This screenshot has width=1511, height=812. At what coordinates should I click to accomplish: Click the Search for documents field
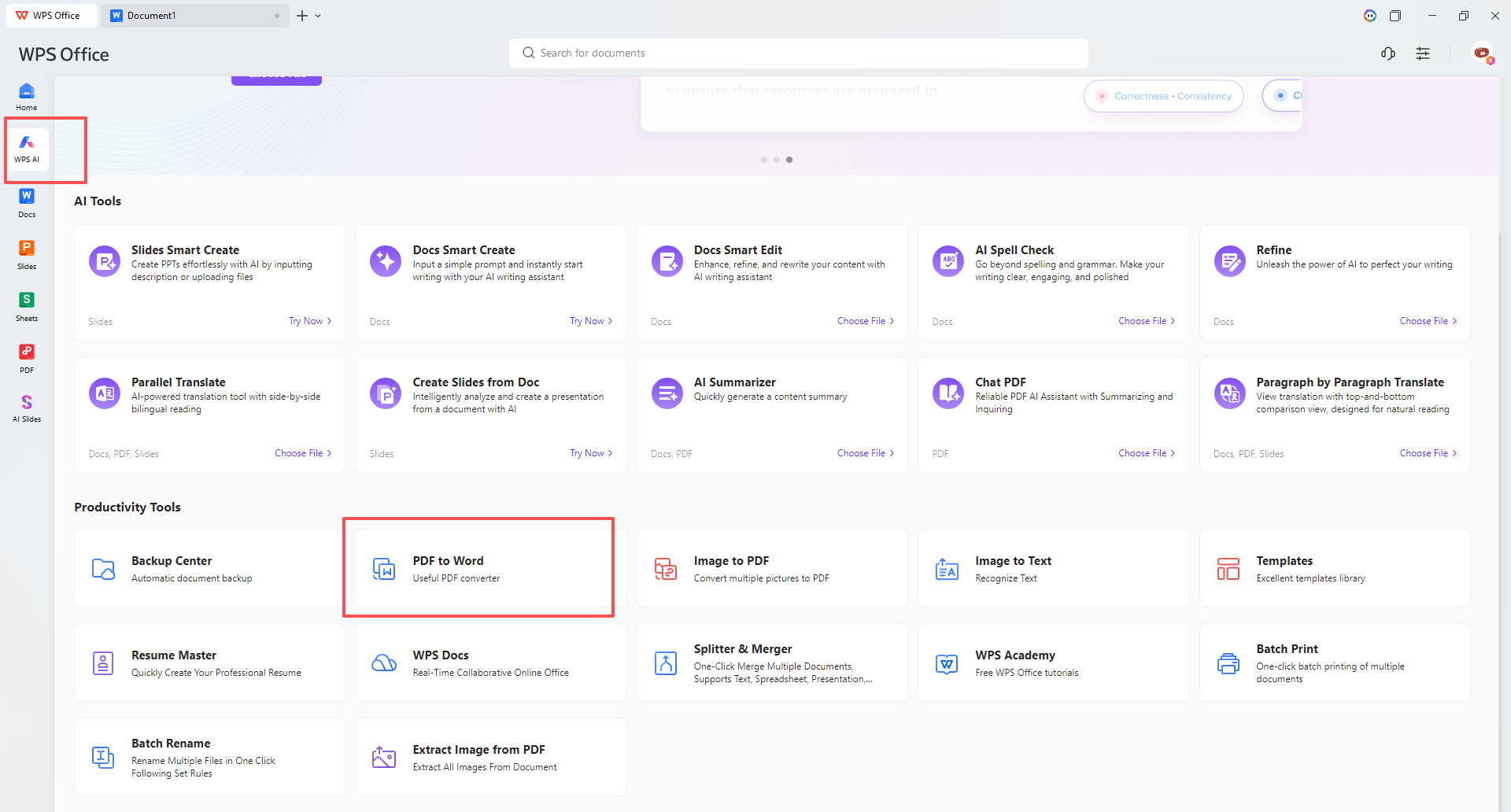click(x=798, y=54)
